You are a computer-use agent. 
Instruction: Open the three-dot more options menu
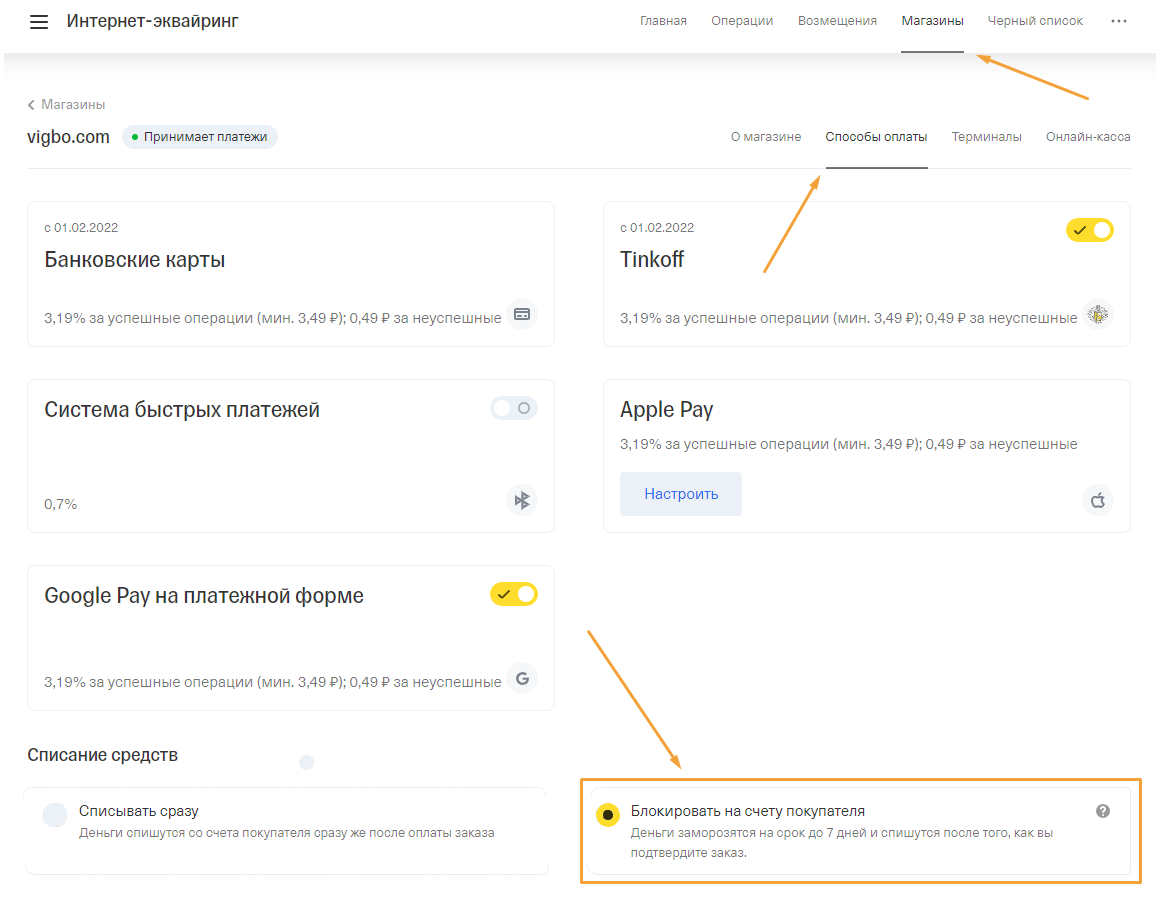click(x=1118, y=21)
